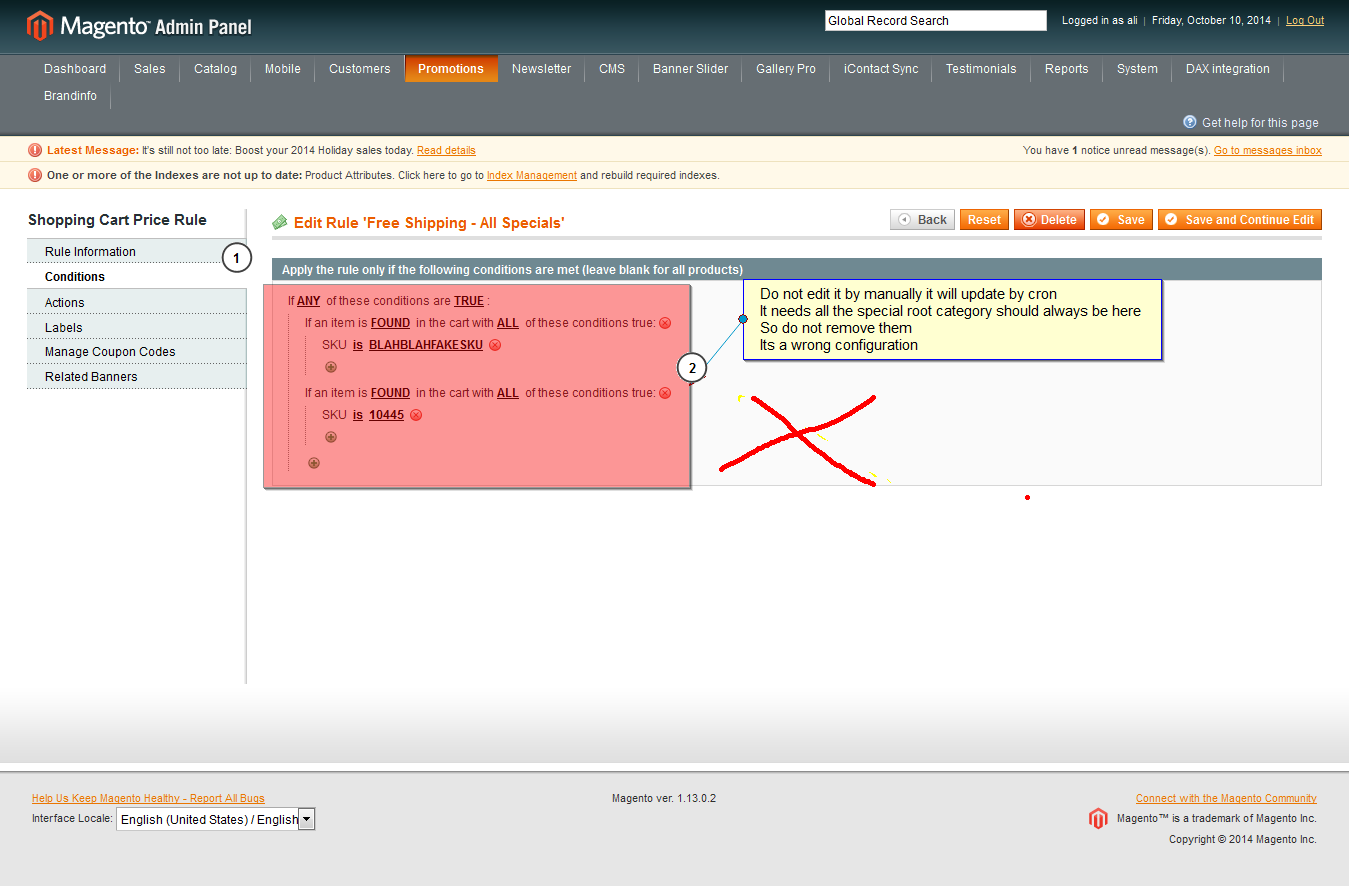Change ALL in the BLAHBLAHFAKESKU condition group
Viewport: 1349px width, 886px height.
coord(508,323)
